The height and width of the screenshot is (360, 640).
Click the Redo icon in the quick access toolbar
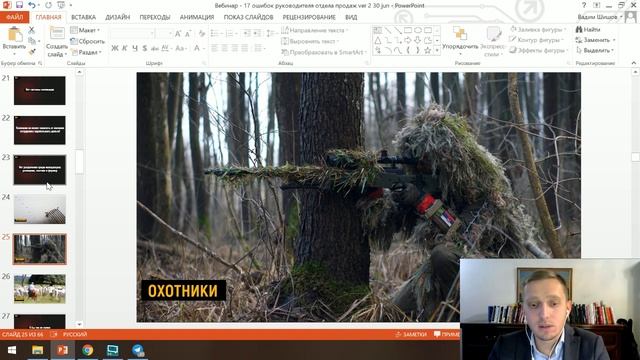[x=49, y=5]
